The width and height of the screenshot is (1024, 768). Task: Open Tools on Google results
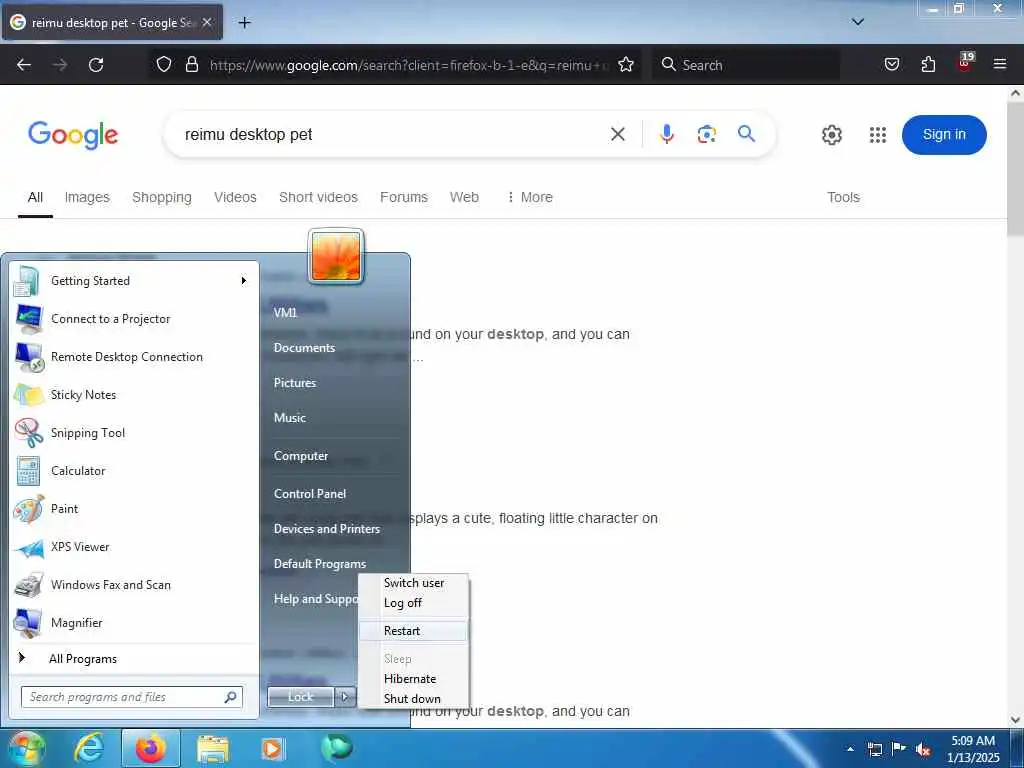843,197
